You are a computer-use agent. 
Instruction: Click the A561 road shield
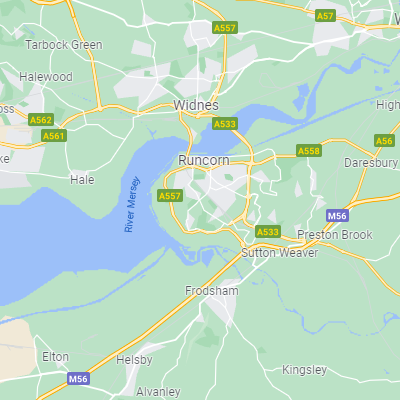54,136
